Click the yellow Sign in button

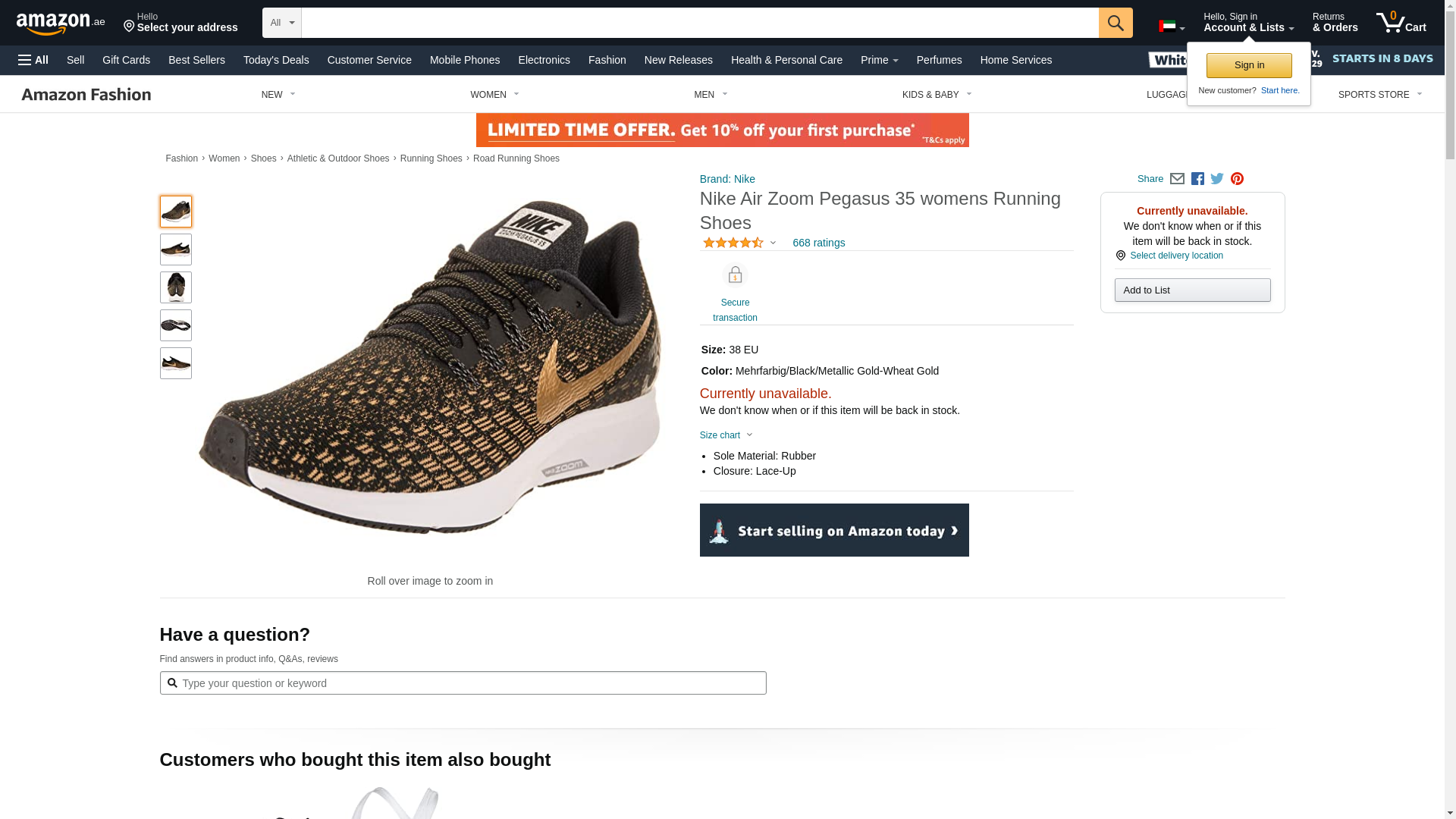1249,65
